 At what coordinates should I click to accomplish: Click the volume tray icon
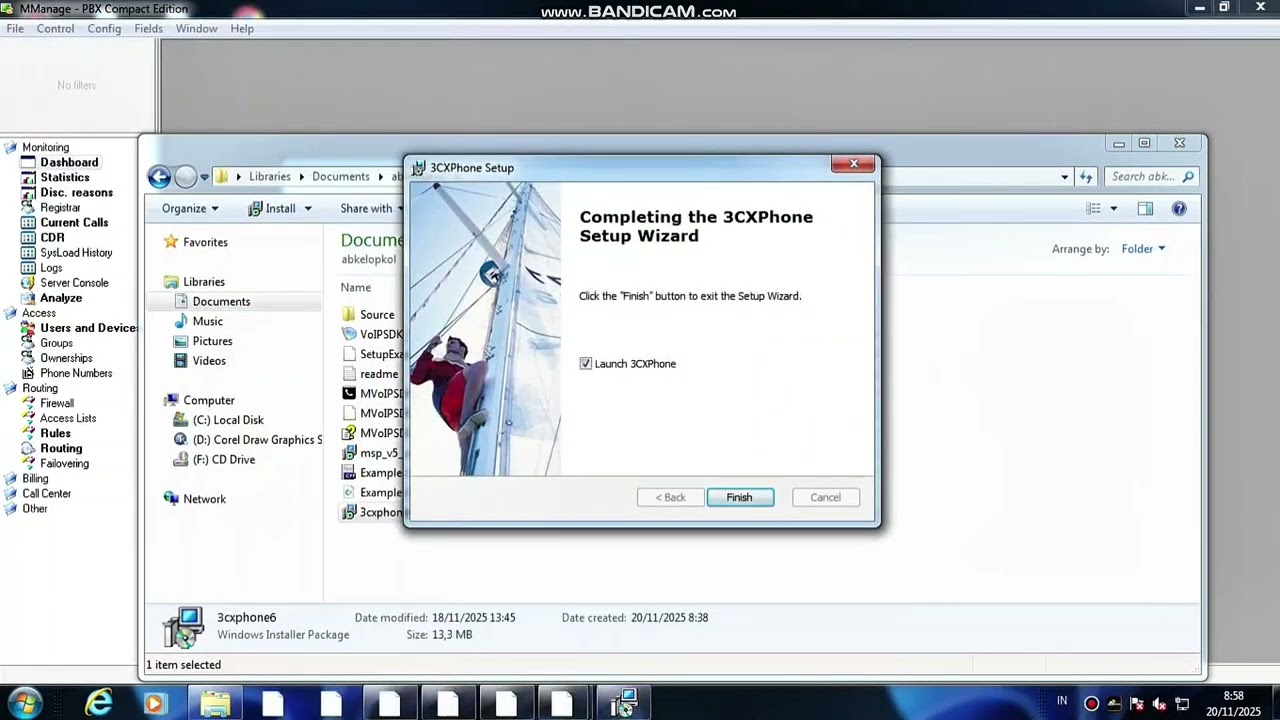1160,704
